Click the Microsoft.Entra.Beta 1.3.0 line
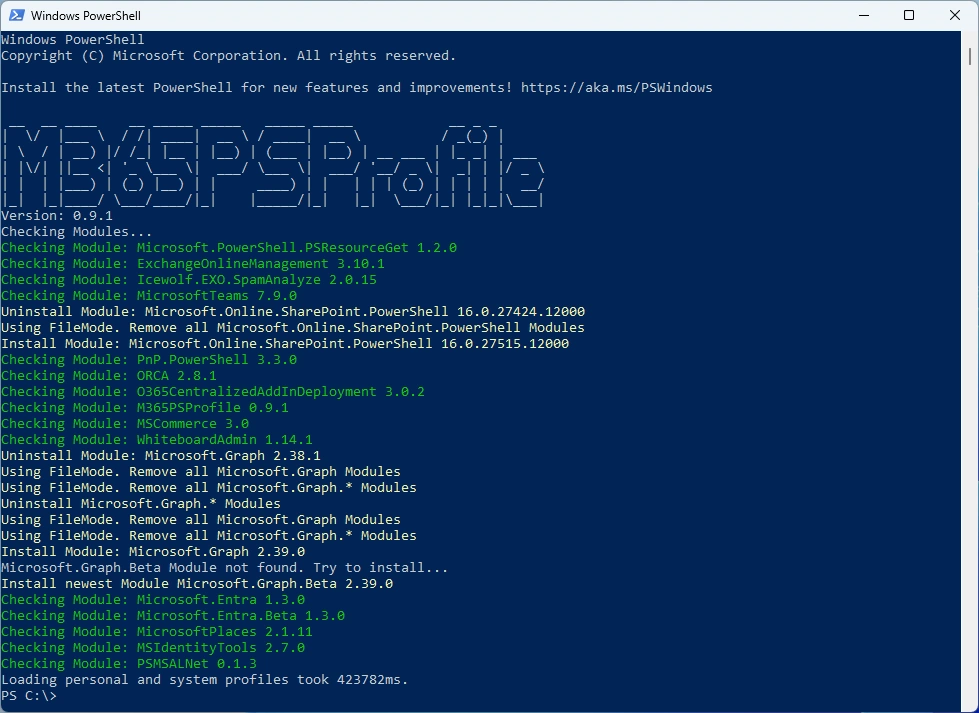Viewport: 979px width, 713px height. (173, 616)
